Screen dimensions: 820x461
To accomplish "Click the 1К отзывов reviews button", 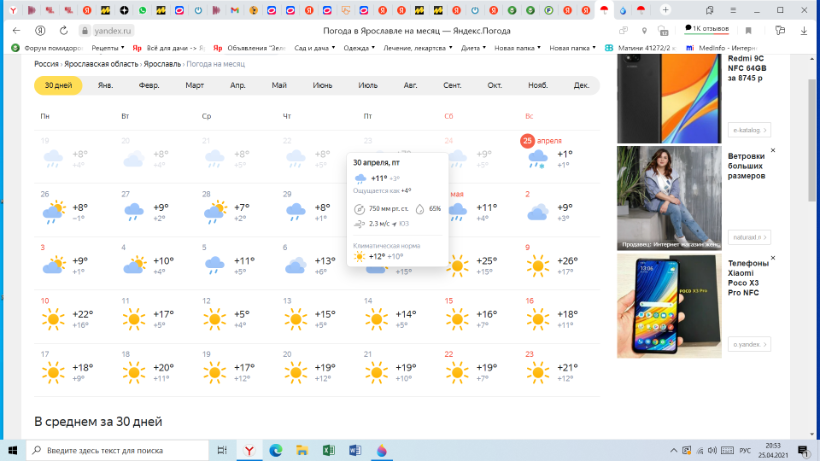I will 706,30.
